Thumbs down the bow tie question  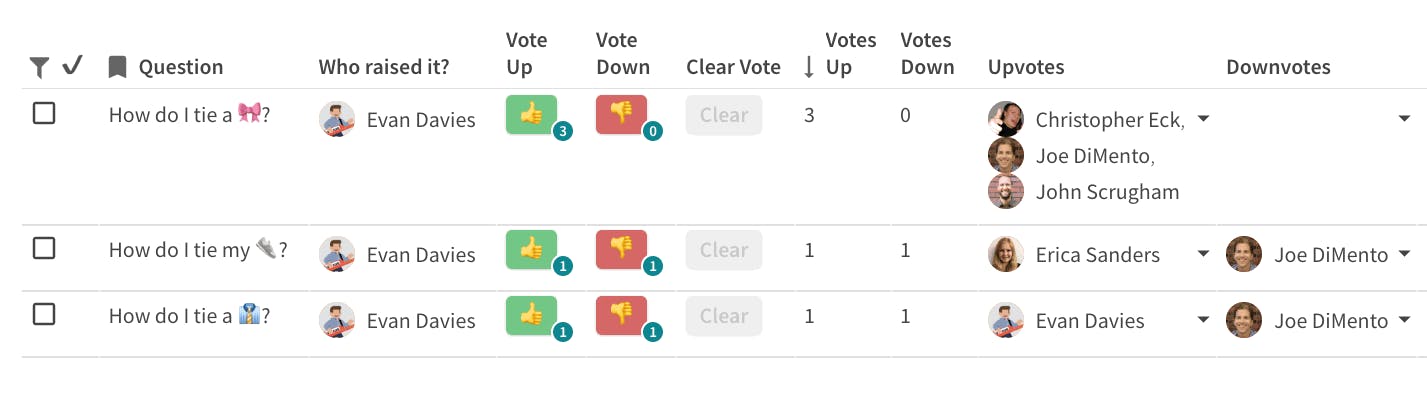coord(621,114)
